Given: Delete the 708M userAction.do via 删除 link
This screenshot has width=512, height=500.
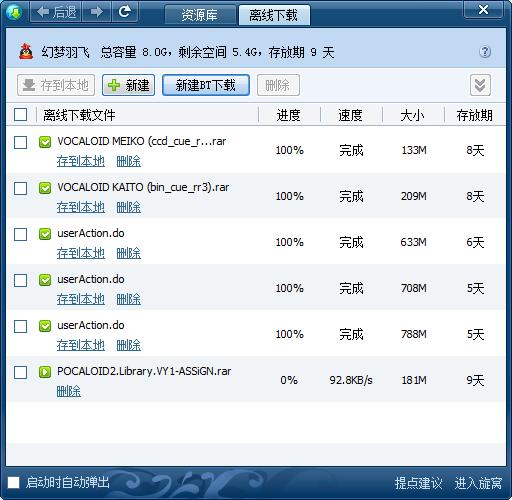Looking at the screenshot, I should (x=129, y=299).
